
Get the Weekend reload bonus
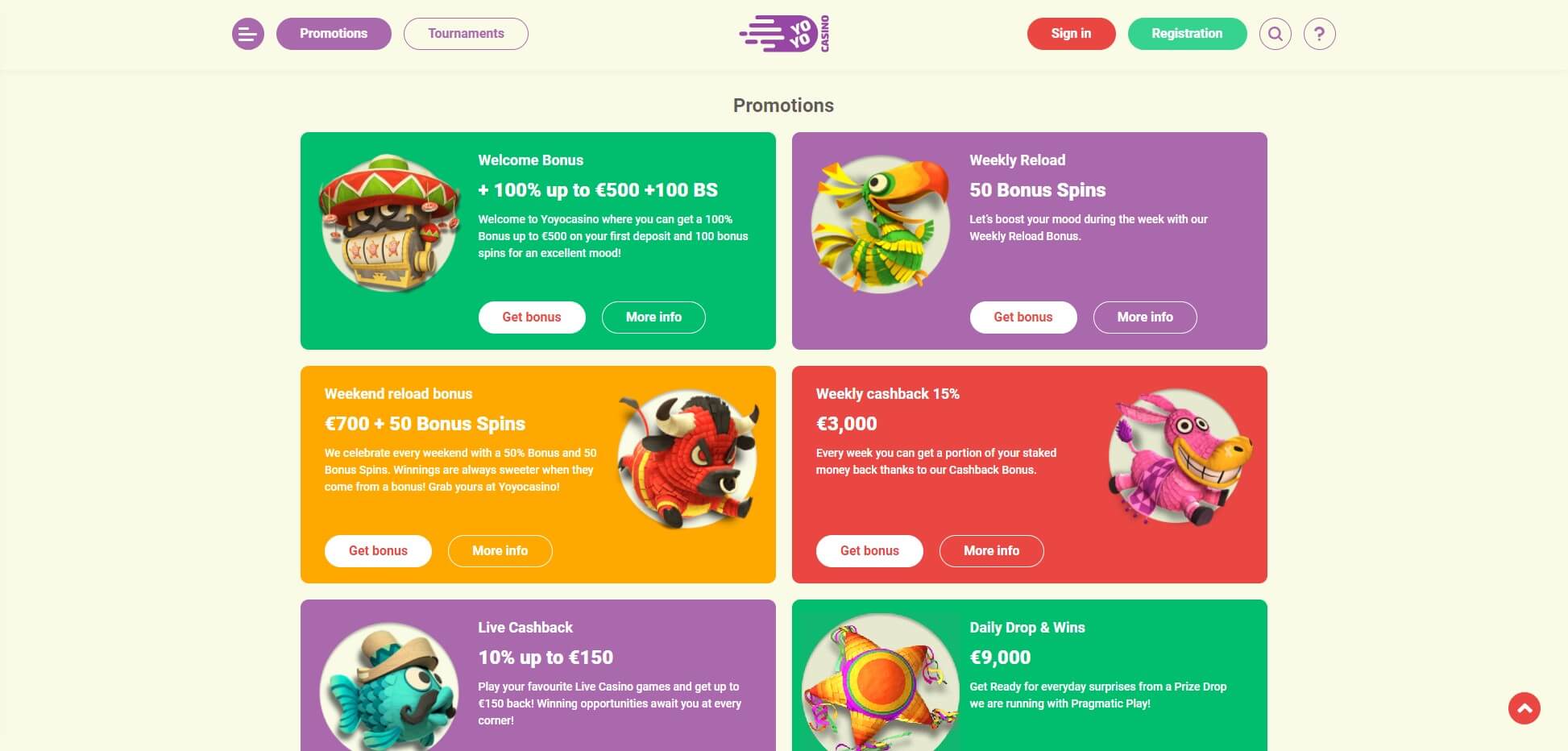[x=378, y=551]
